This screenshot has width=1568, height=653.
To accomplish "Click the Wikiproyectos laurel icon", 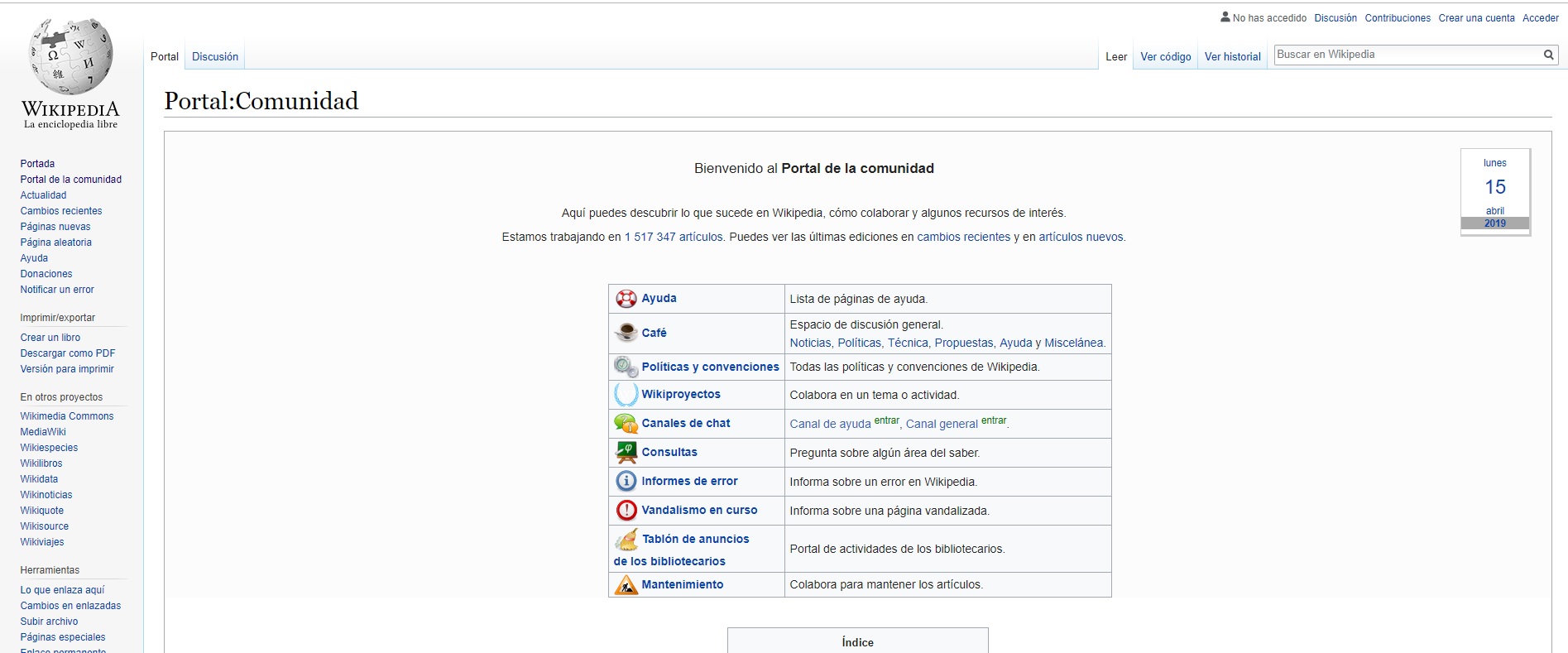I will tap(626, 394).
